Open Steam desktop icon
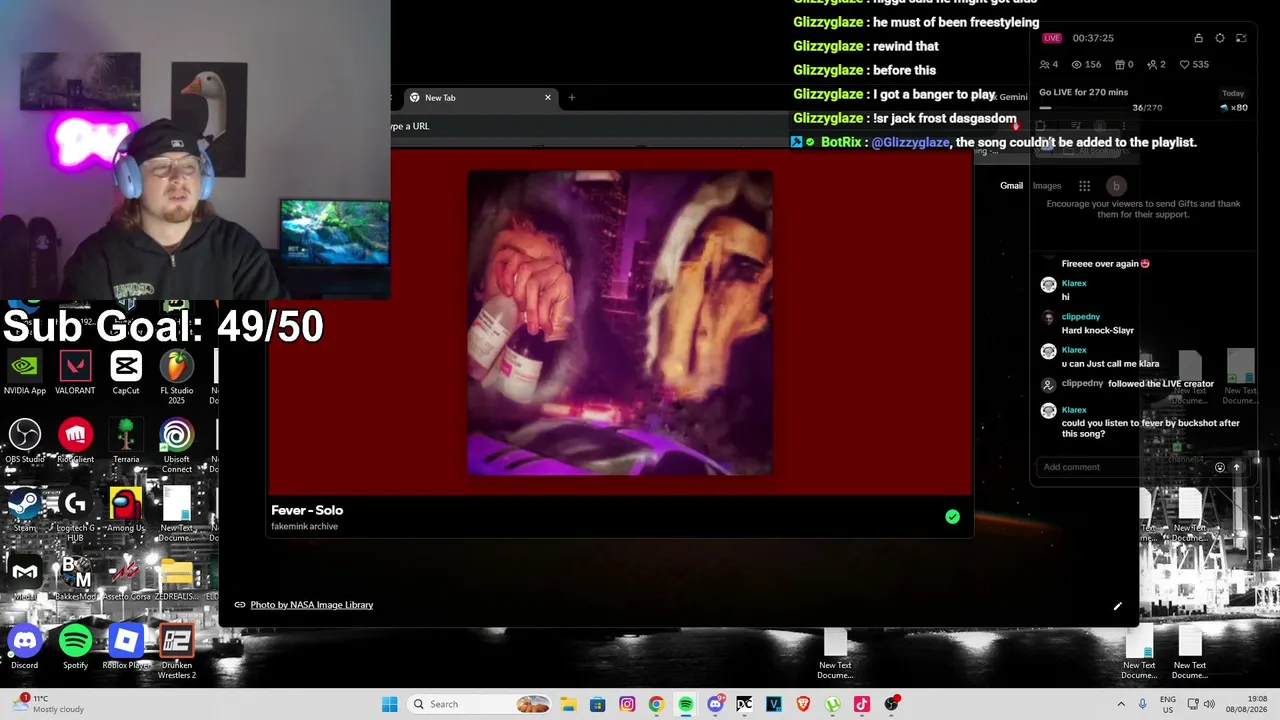Viewport: 1280px width, 720px height. point(25,510)
